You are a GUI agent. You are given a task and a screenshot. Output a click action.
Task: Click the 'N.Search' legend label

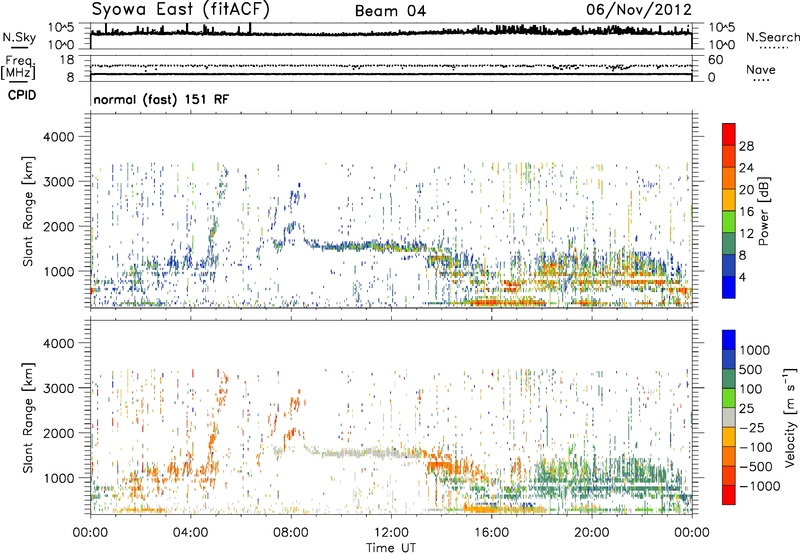tap(772, 37)
